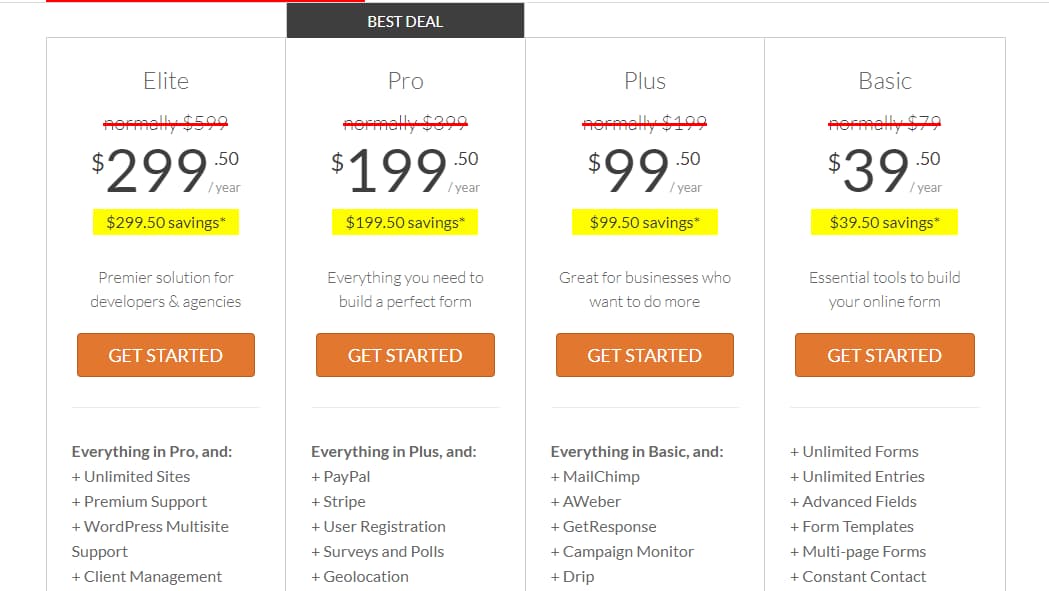This screenshot has width=1049, height=591.
Task: Click the $199.50 savings highlight
Action: pyautogui.click(x=405, y=221)
